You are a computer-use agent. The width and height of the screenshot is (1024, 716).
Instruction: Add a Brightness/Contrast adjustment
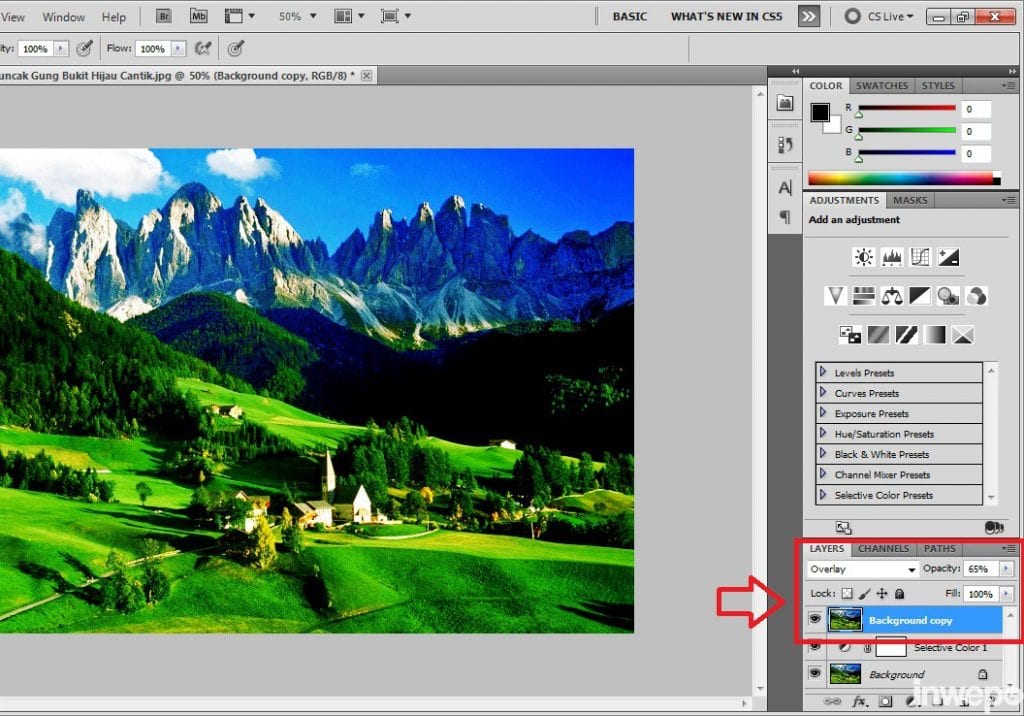click(x=864, y=257)
